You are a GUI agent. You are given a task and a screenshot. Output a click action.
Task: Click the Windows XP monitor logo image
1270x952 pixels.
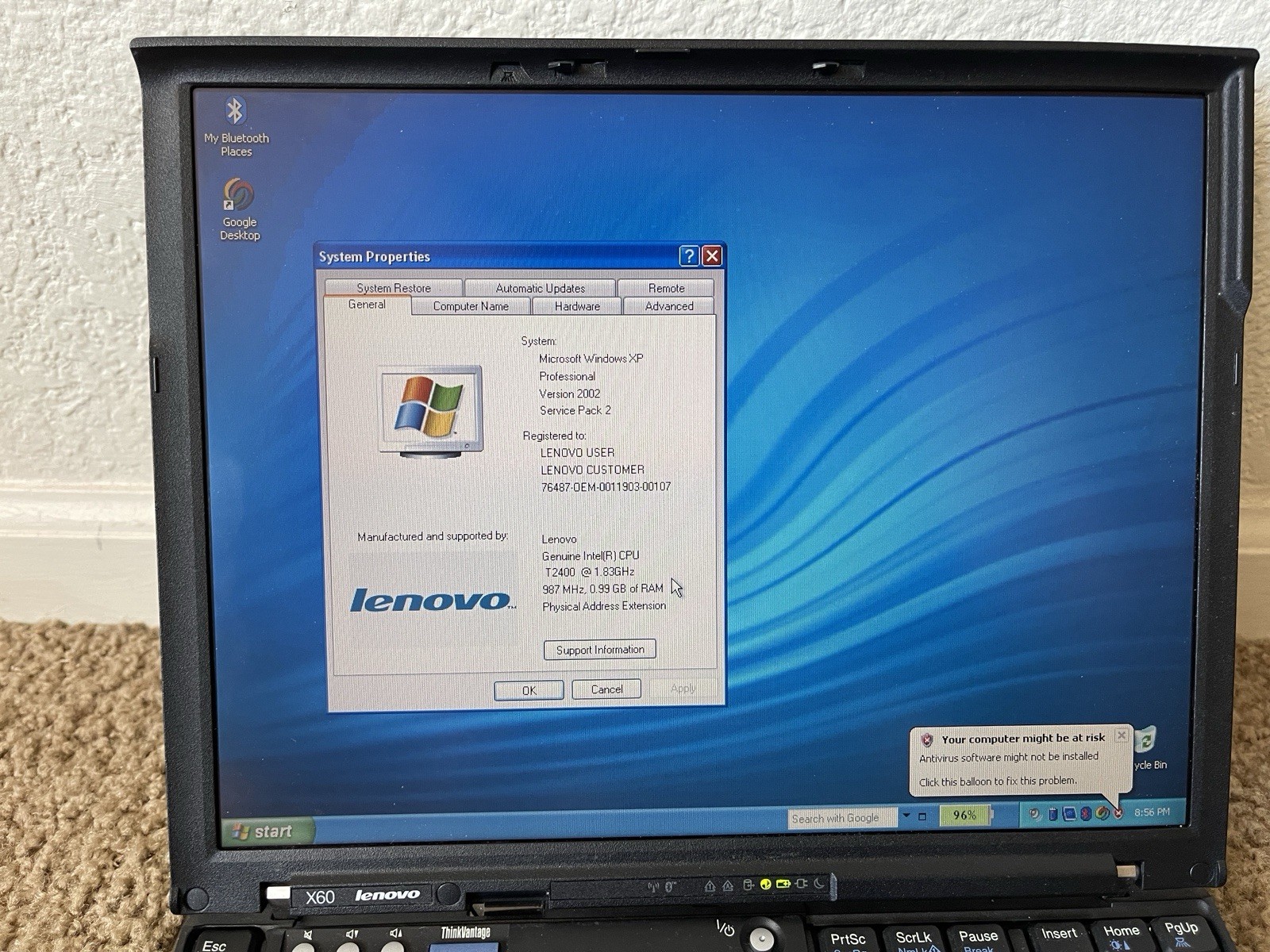pyautogui.click(x=430, y=411)
